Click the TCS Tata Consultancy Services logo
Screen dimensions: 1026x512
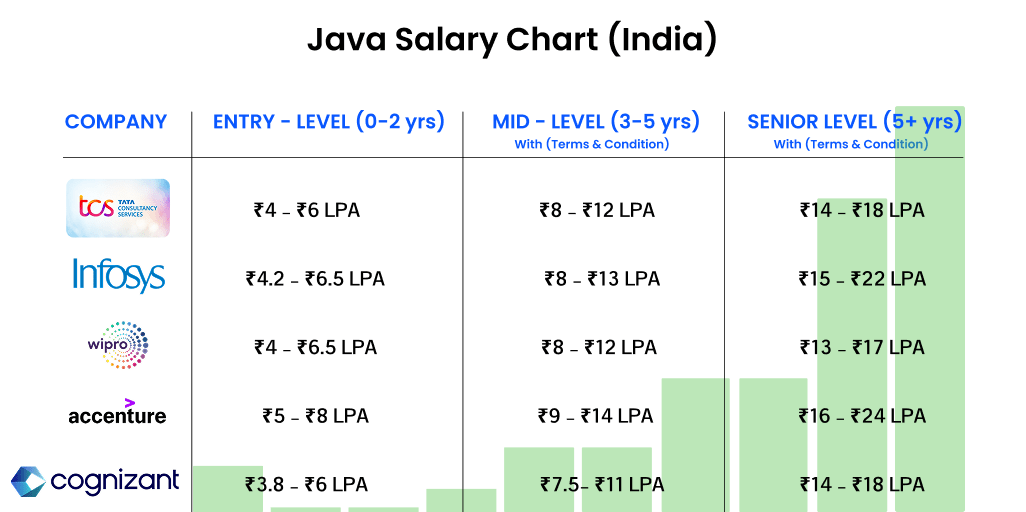pos(118,208)
